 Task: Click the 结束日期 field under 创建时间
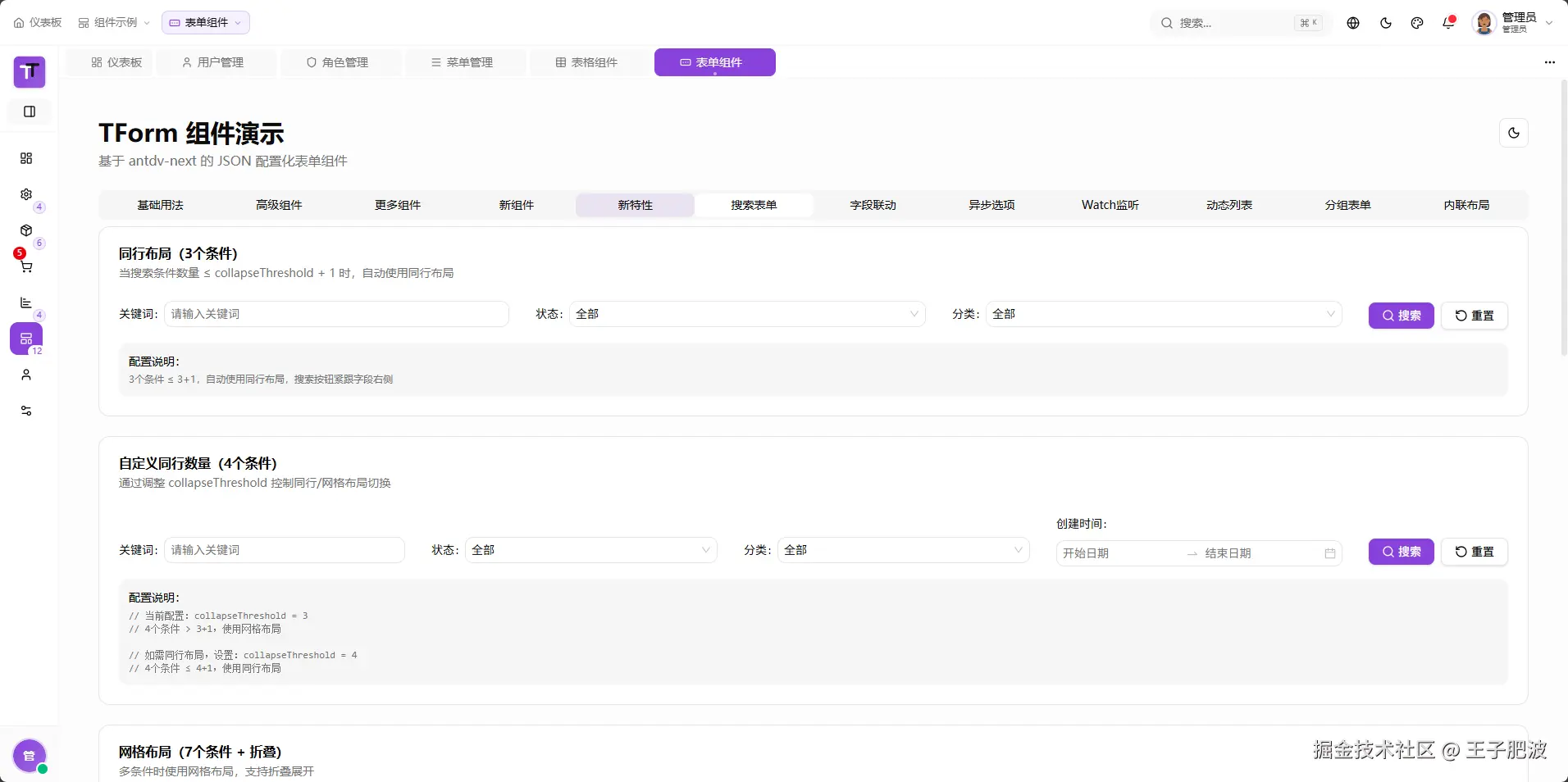click(1261, 553)
